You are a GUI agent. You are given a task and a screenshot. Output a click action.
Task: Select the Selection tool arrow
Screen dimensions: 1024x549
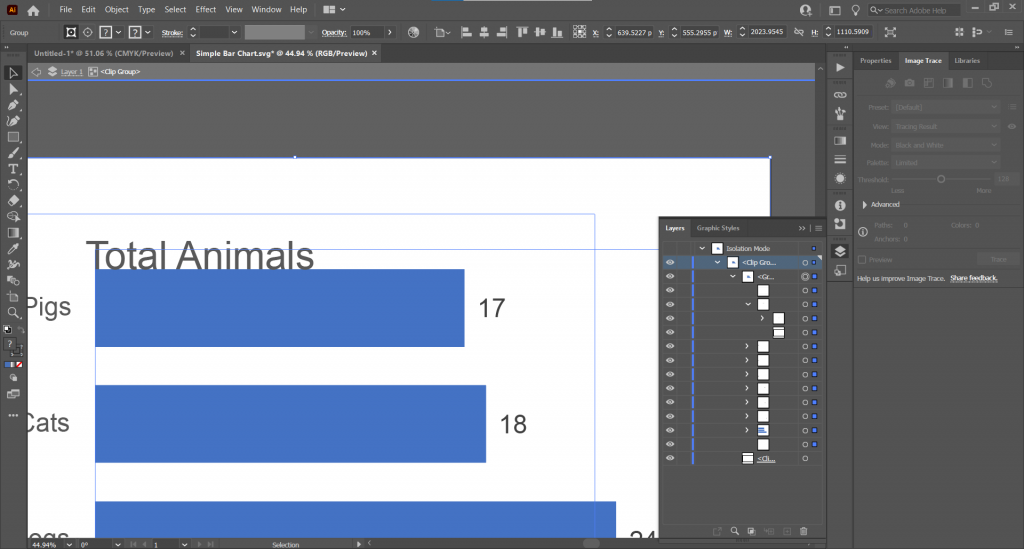13,73
